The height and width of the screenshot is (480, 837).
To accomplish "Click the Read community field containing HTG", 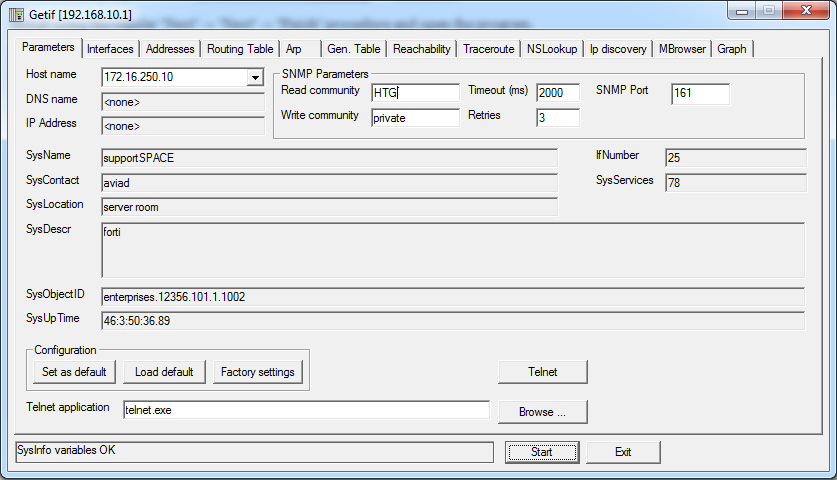I will point(415,92).
